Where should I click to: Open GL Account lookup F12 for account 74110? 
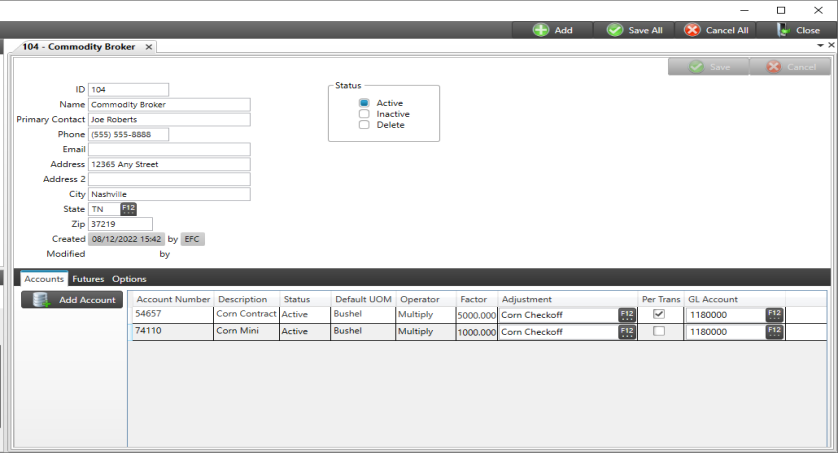[774, 332]
